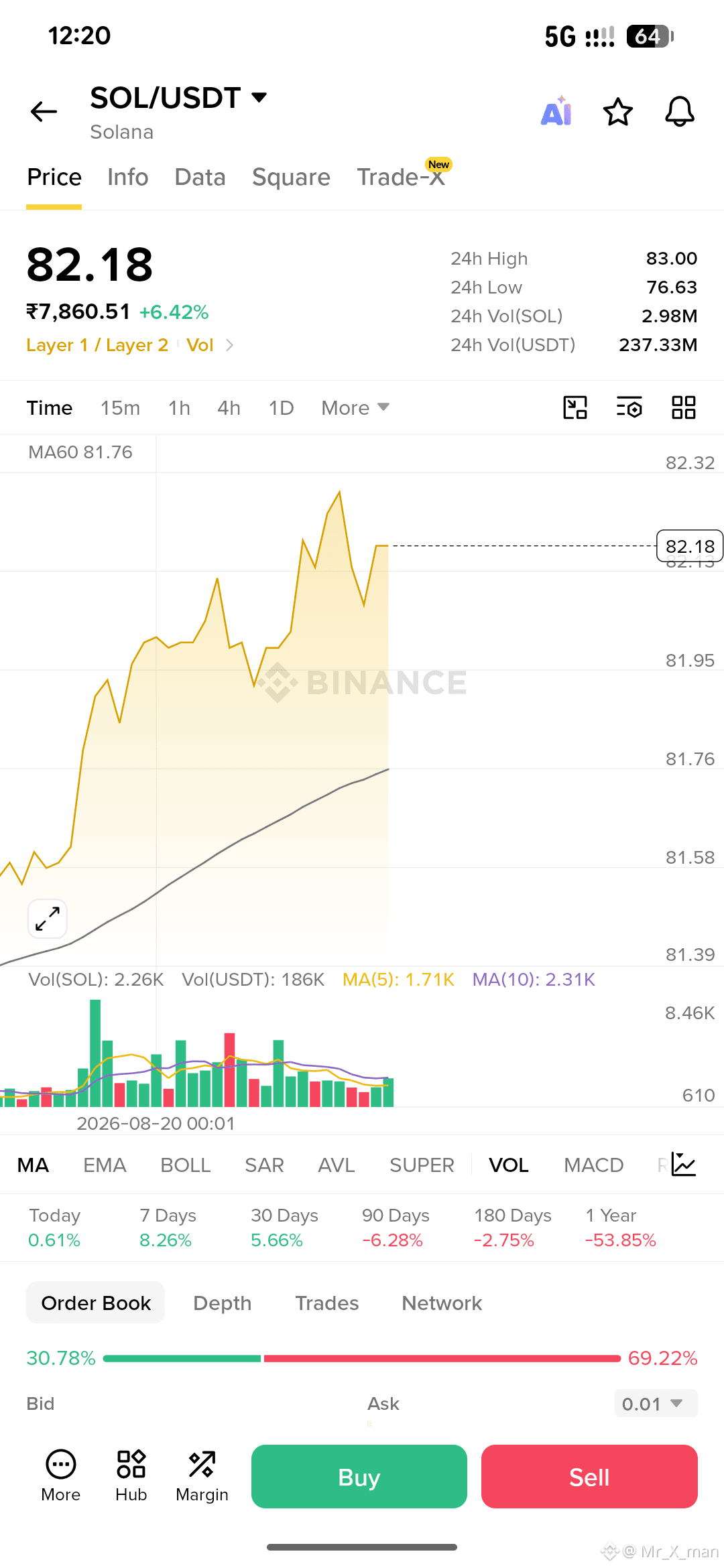Image resolution: width=724 pixels, height=1568 pixels.
Task: Click the chart date label 2026-08-20 00:01
Action: coord(156,1124)
